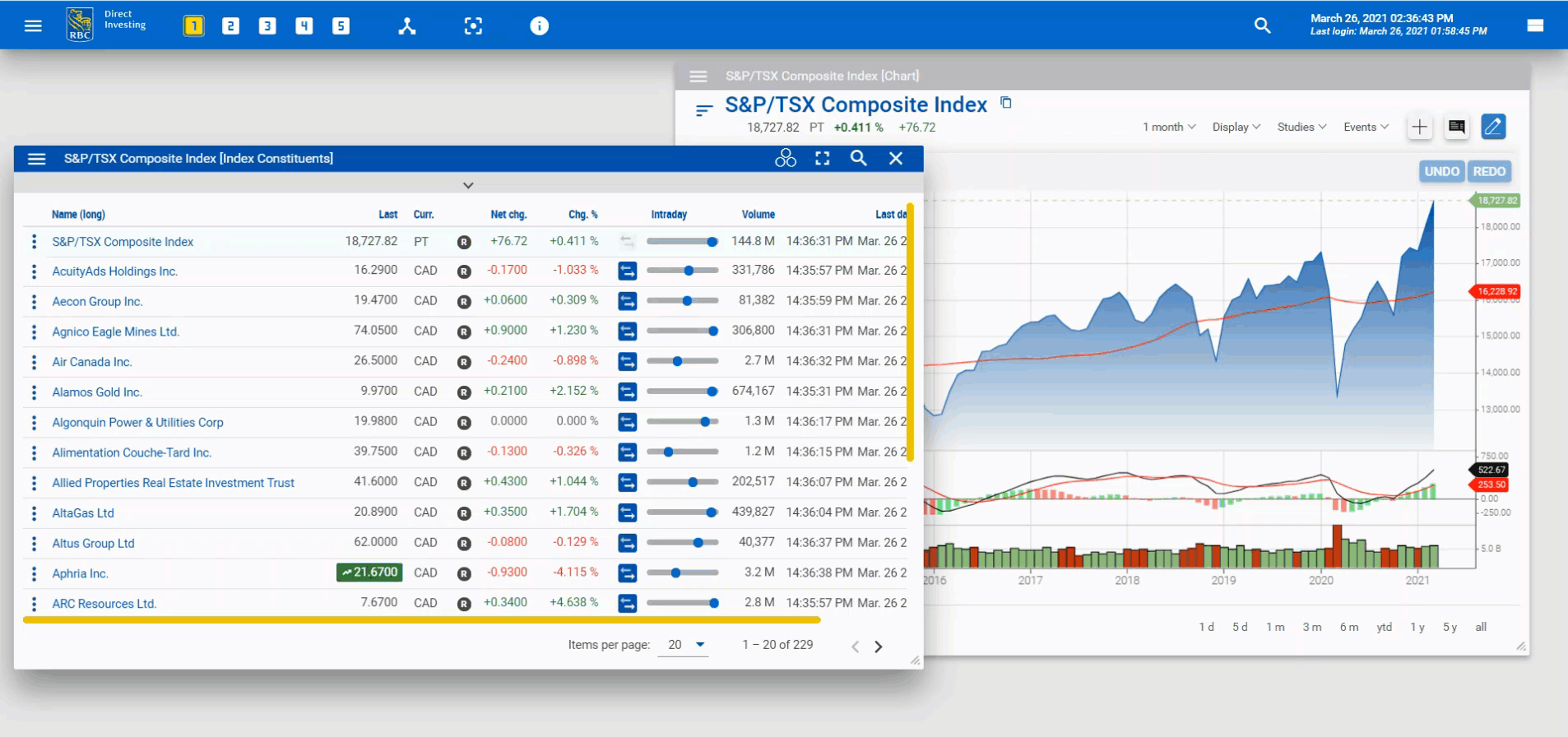Click the chart notes icon beside the plus button
This screenshot has width=1568, height=737.
click(1456, 127)
